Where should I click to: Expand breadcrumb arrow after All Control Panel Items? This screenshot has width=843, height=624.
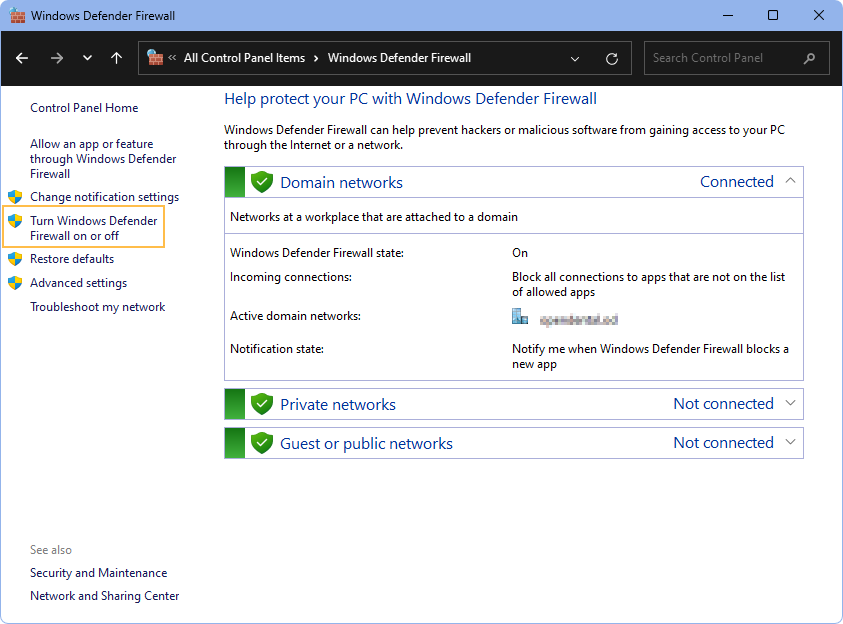pyautogui.click(x=316, y=58)
